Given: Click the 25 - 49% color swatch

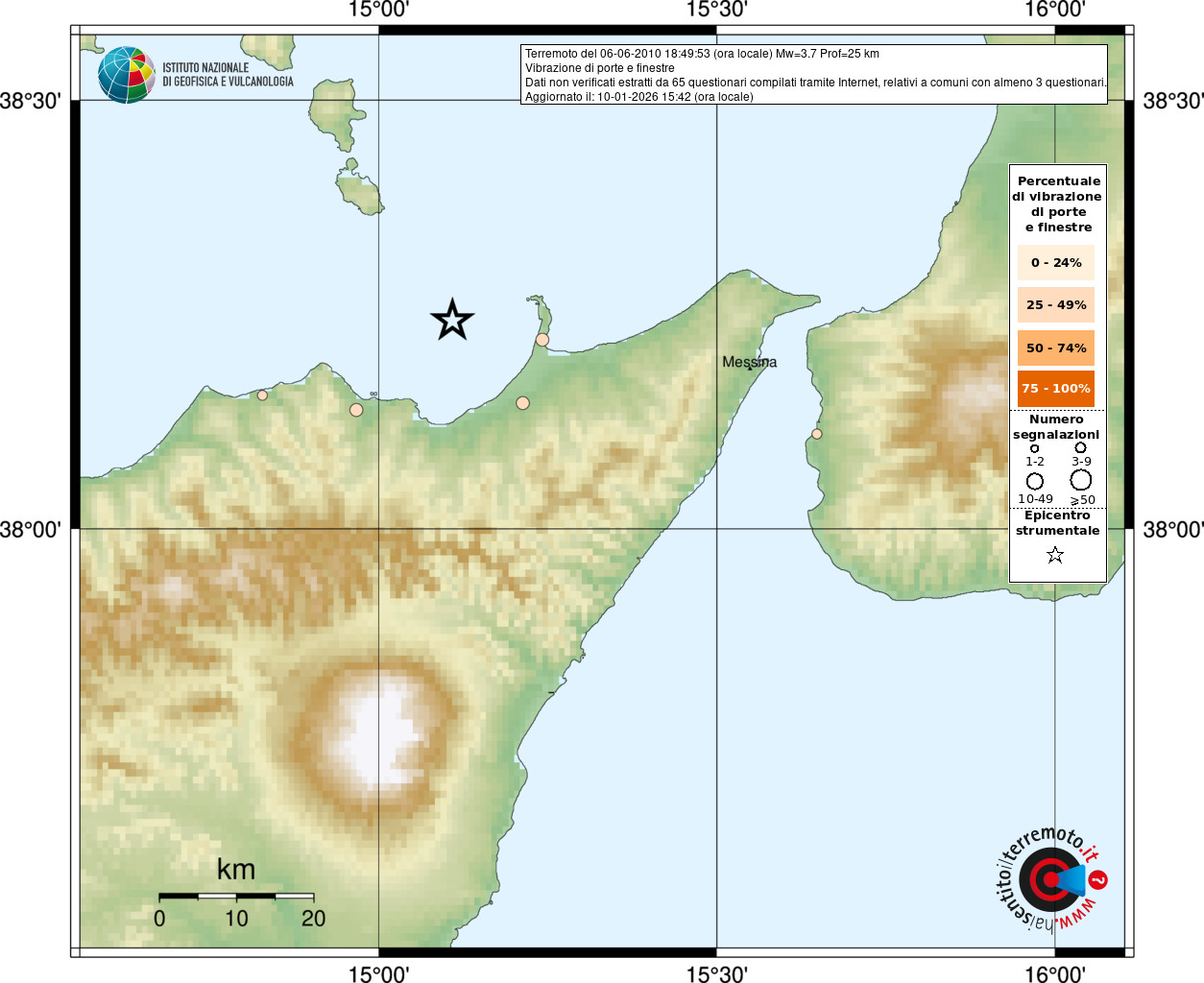Looking at the screenshot, I should pos(1056,305).
